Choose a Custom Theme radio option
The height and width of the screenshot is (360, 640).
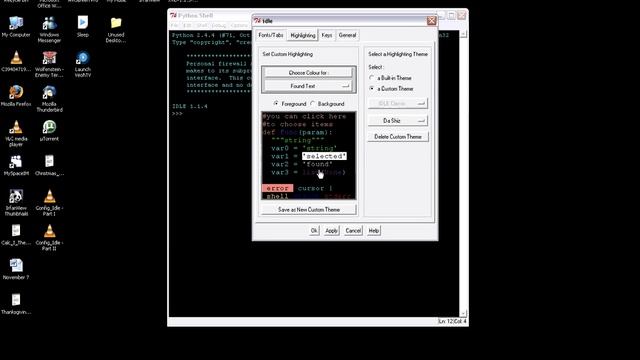coord(372,88)
